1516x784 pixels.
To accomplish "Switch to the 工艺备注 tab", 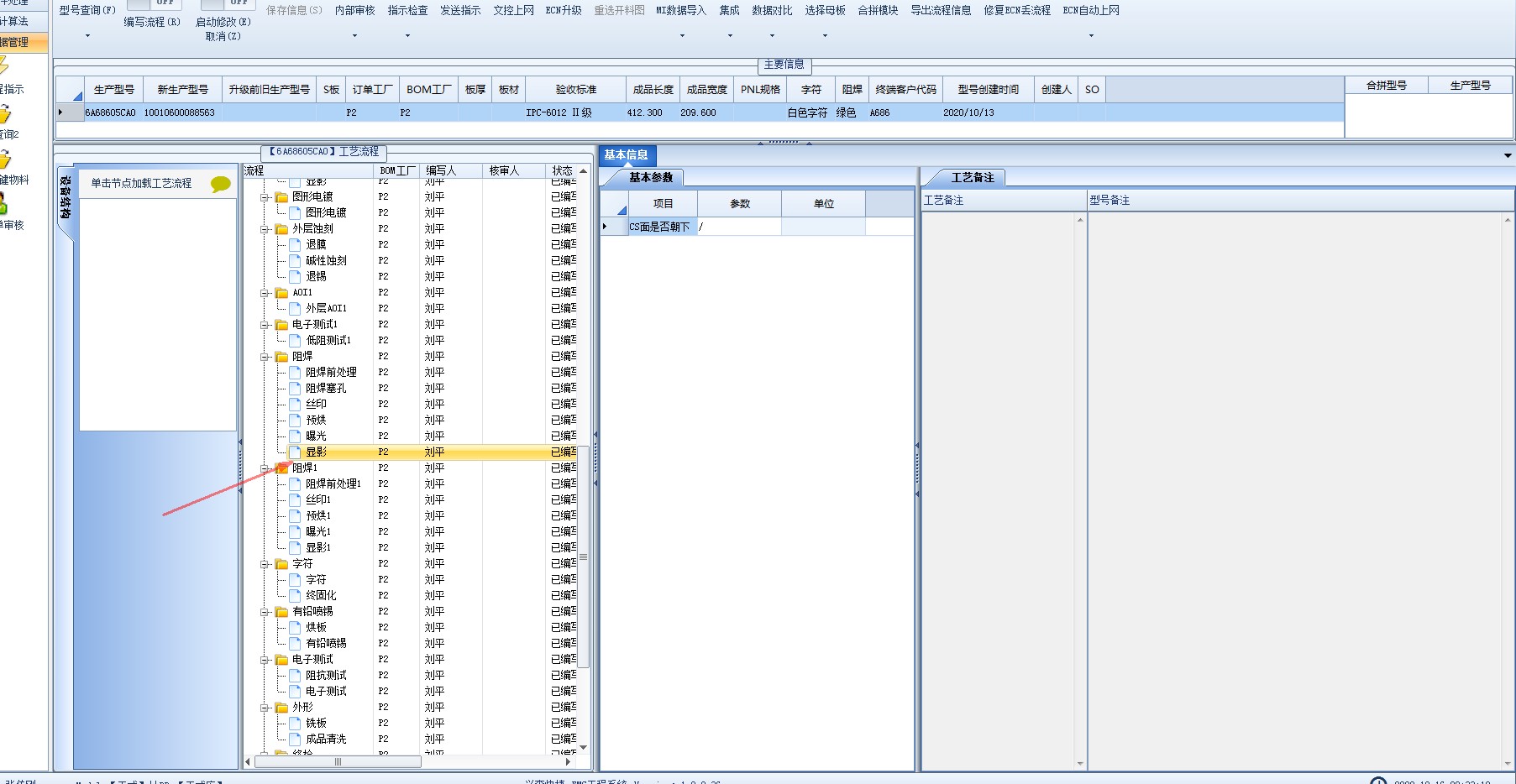I will pos(973,177).
